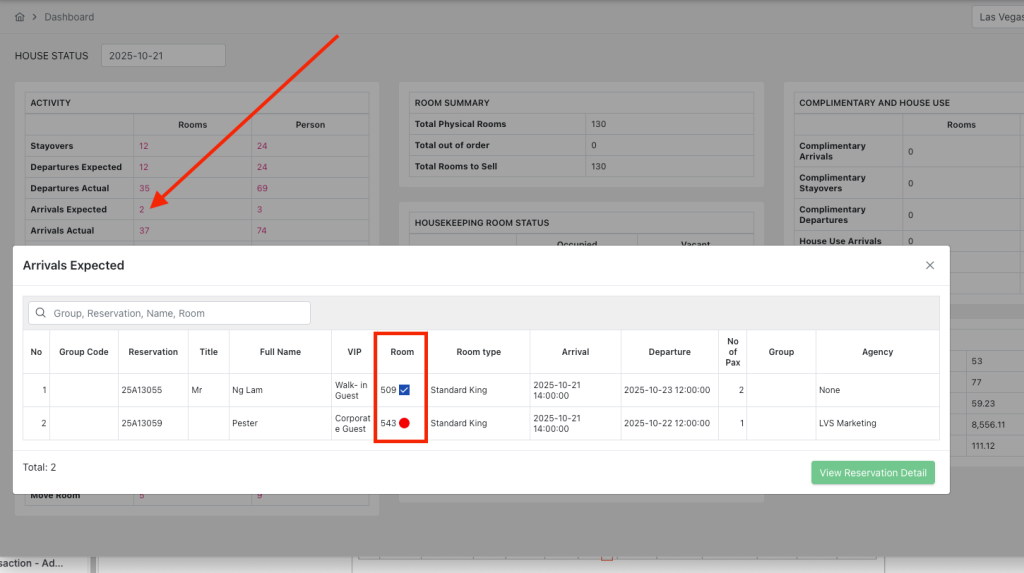The height and width of the screenshot is (573, 1024).
Task: Close the Arrivals Expected dialog
Action: (x=930, y=265)
